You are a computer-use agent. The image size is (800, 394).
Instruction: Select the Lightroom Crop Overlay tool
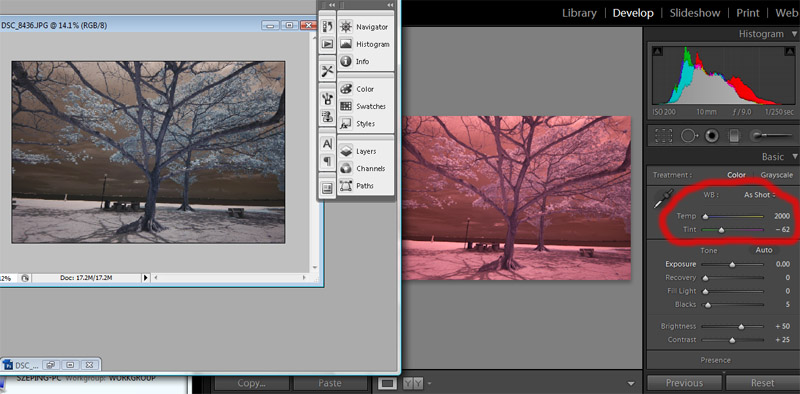point(664,135)
